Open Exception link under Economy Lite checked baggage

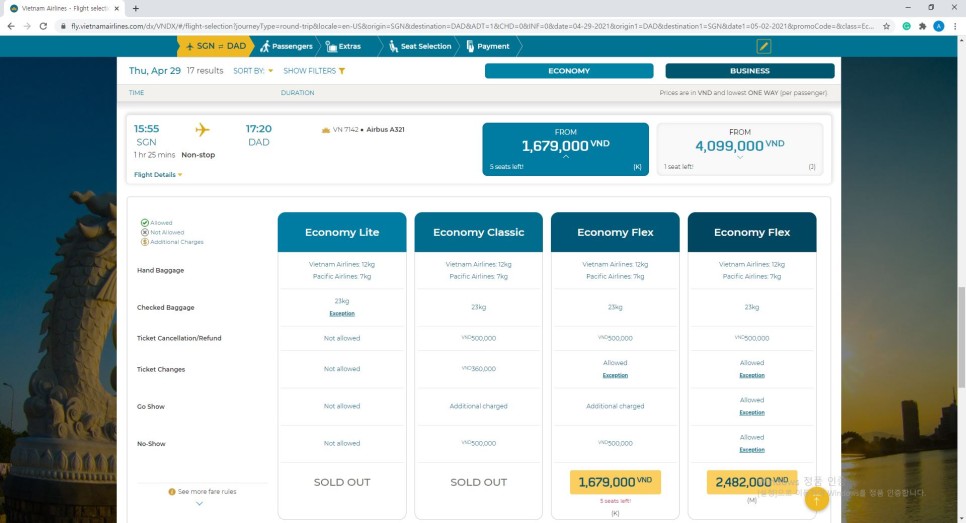(x=342, y=314)
